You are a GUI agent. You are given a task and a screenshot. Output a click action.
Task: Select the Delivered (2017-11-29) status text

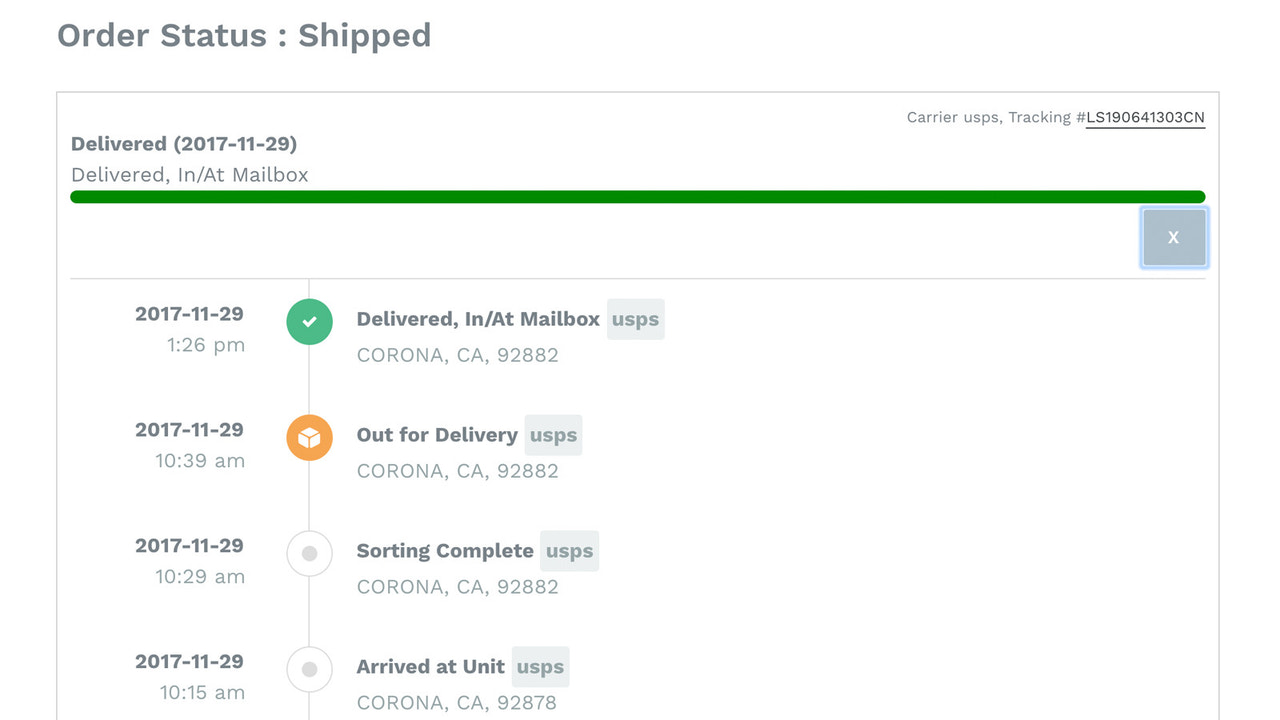coord(184,143)
